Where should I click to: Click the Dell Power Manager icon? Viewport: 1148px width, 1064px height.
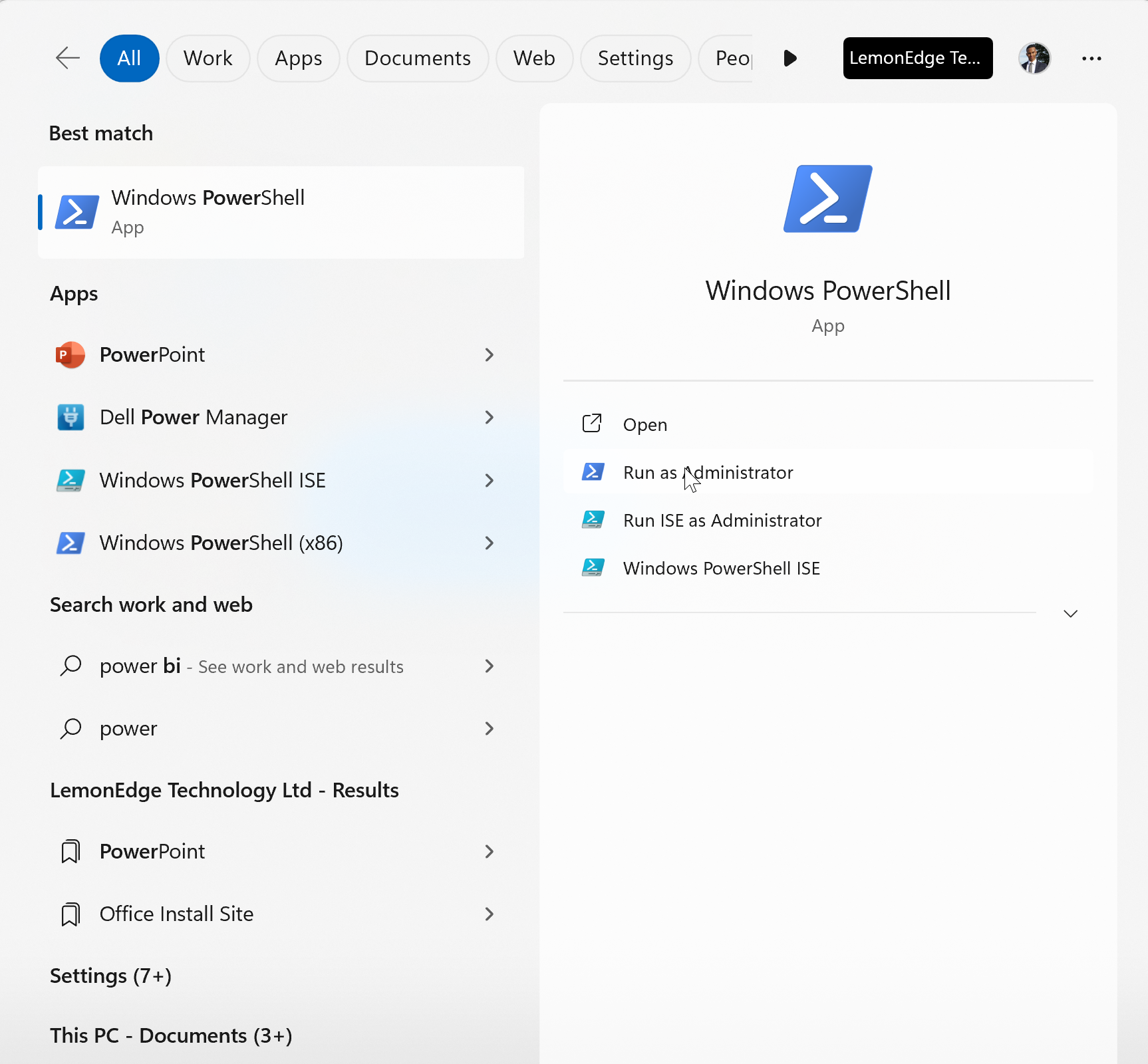71,418
